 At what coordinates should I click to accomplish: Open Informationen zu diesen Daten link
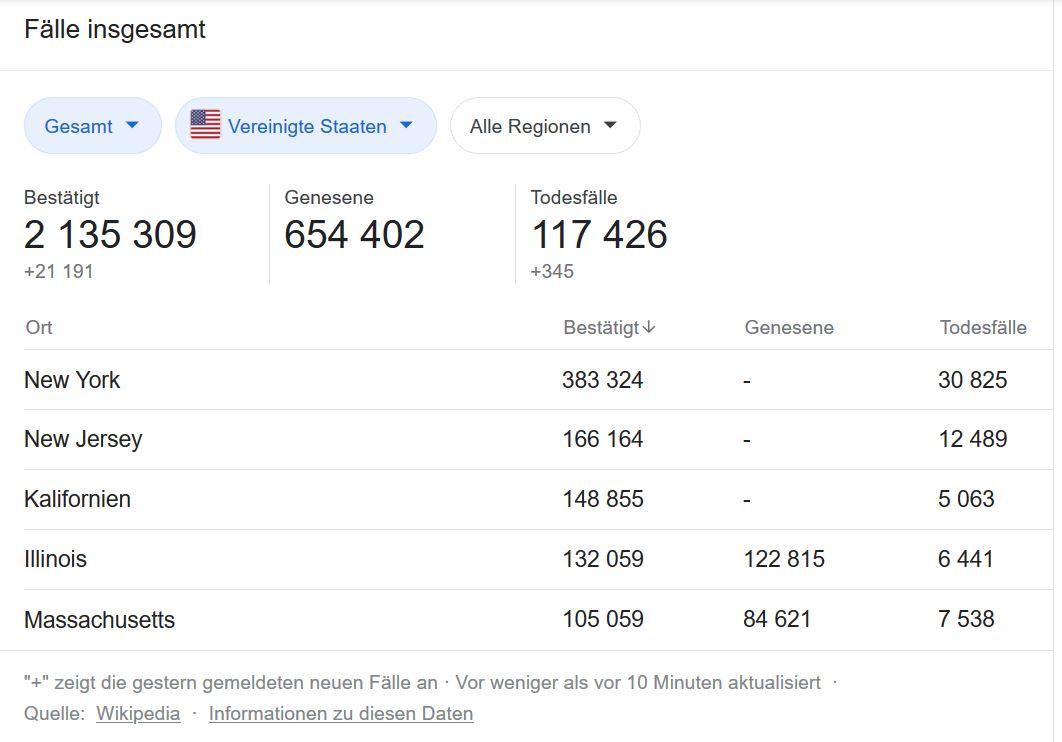coord(340,714)
